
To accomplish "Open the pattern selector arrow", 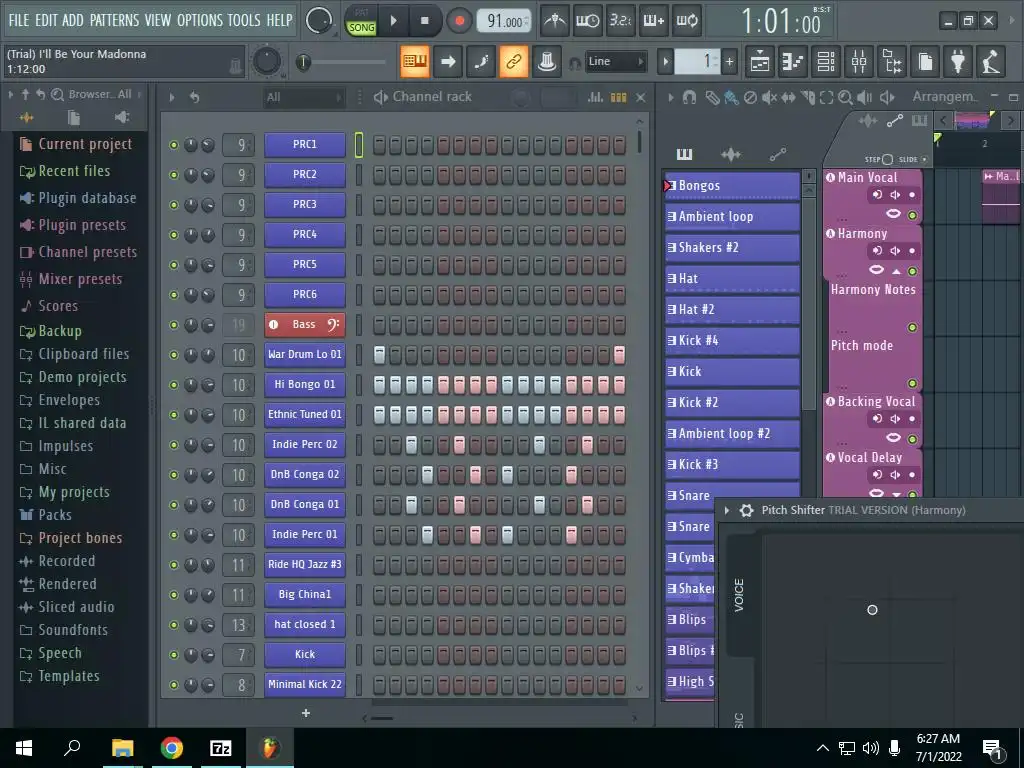I will point(665,61).
